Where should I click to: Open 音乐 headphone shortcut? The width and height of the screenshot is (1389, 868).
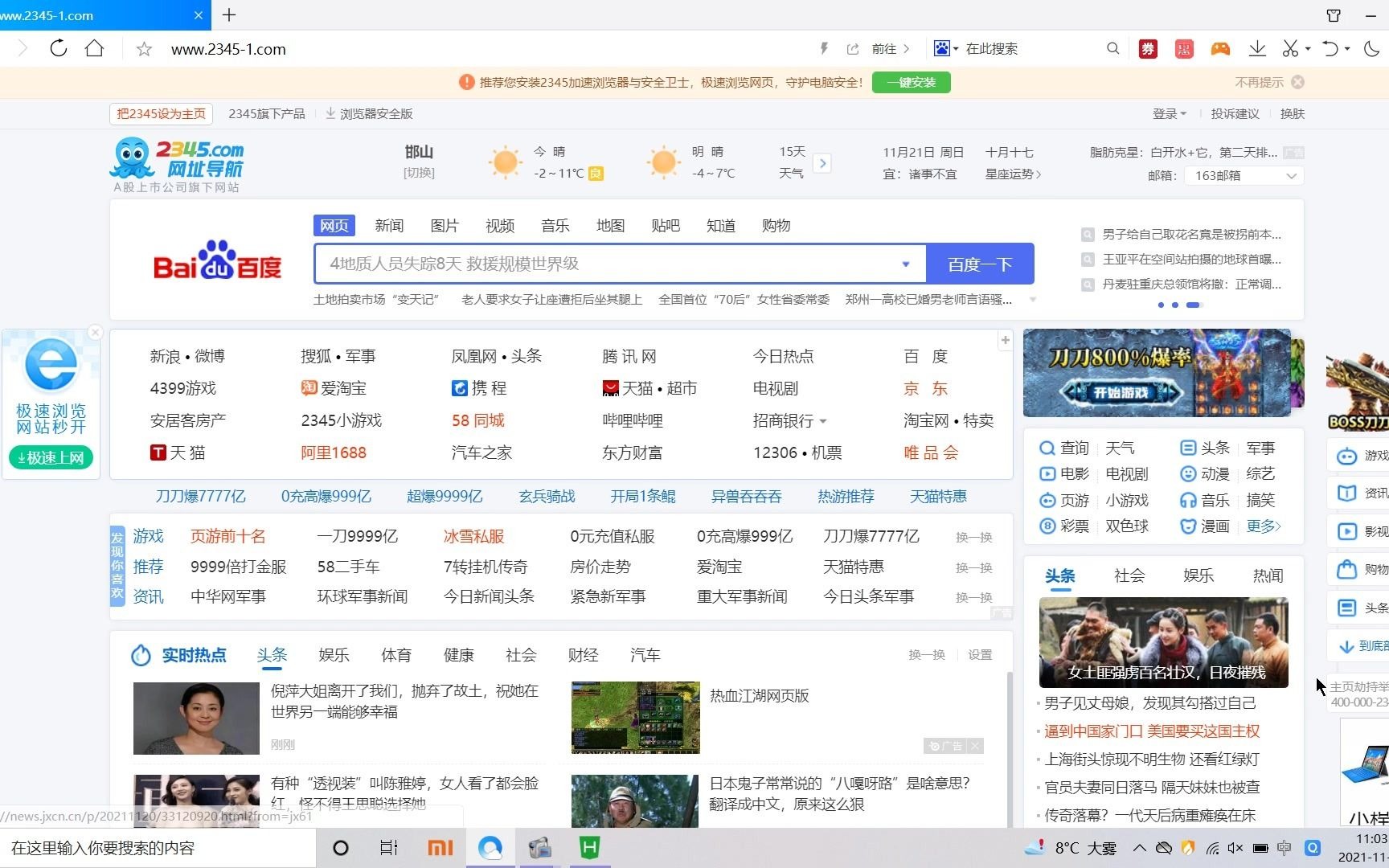1204,500
